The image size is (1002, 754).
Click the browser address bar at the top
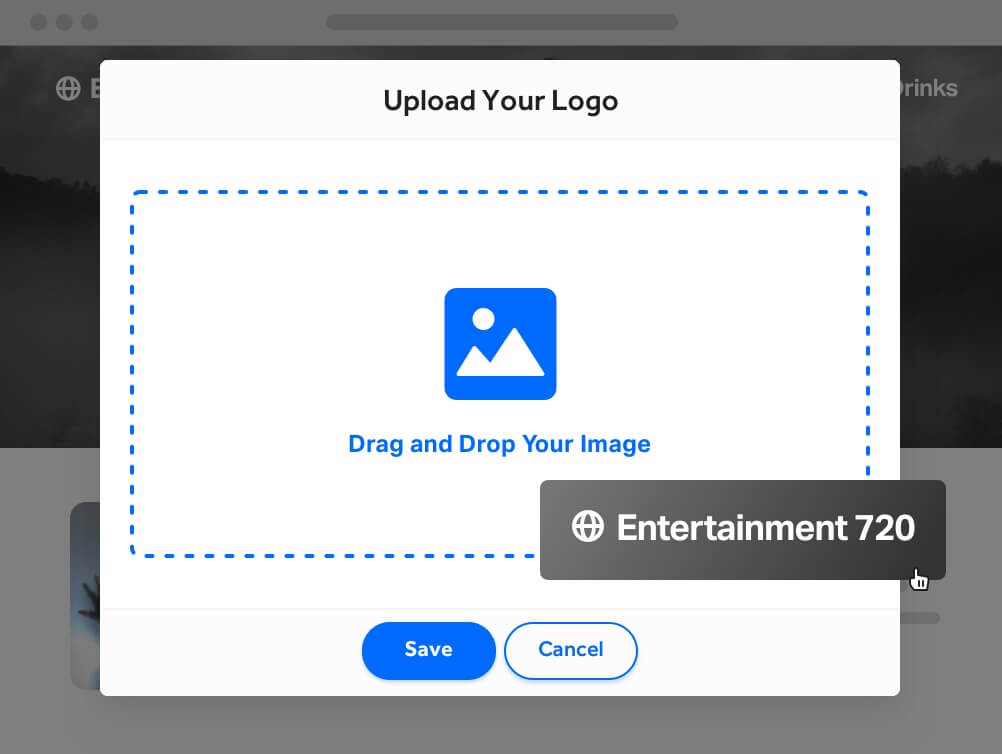click(x=500, y=21)
